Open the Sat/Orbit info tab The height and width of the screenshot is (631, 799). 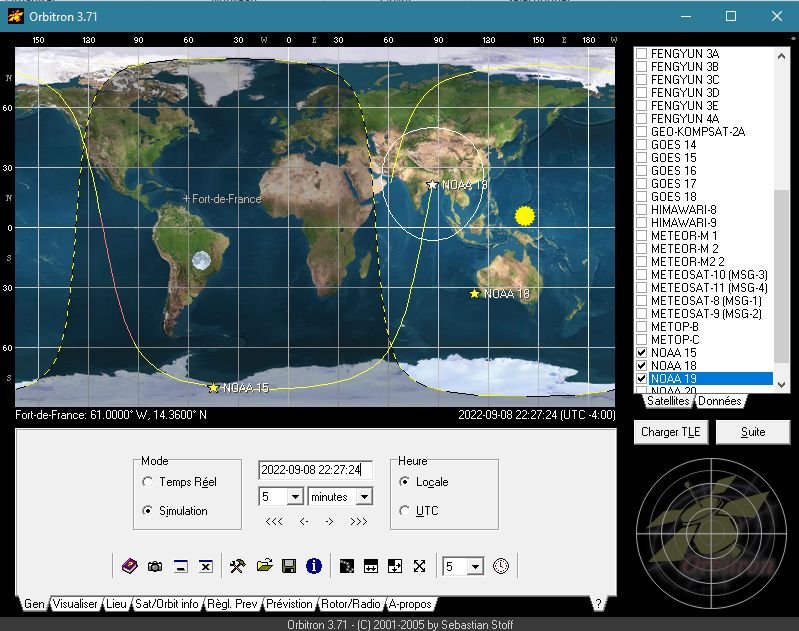click(x=167, y=604)
